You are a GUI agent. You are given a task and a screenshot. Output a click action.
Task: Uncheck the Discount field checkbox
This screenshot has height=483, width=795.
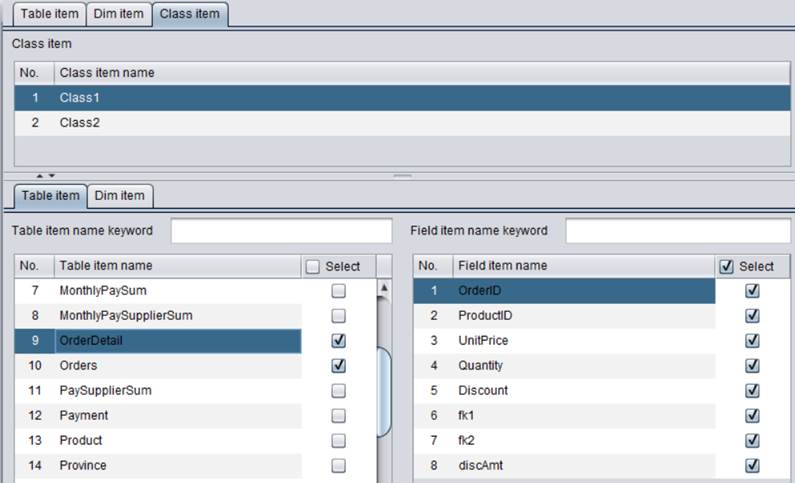(752, 391)
